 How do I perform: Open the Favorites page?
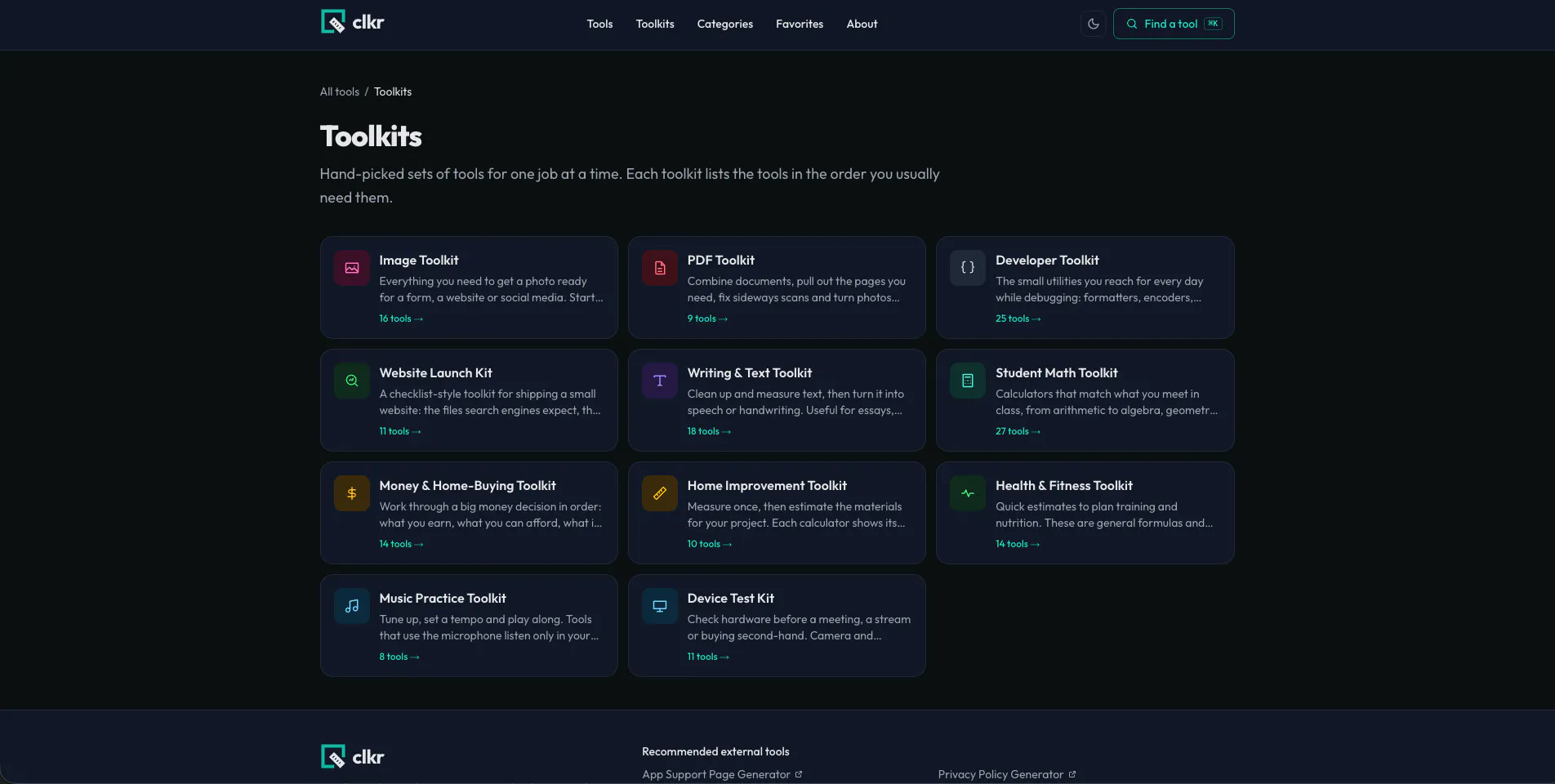[x=800, y=24]
